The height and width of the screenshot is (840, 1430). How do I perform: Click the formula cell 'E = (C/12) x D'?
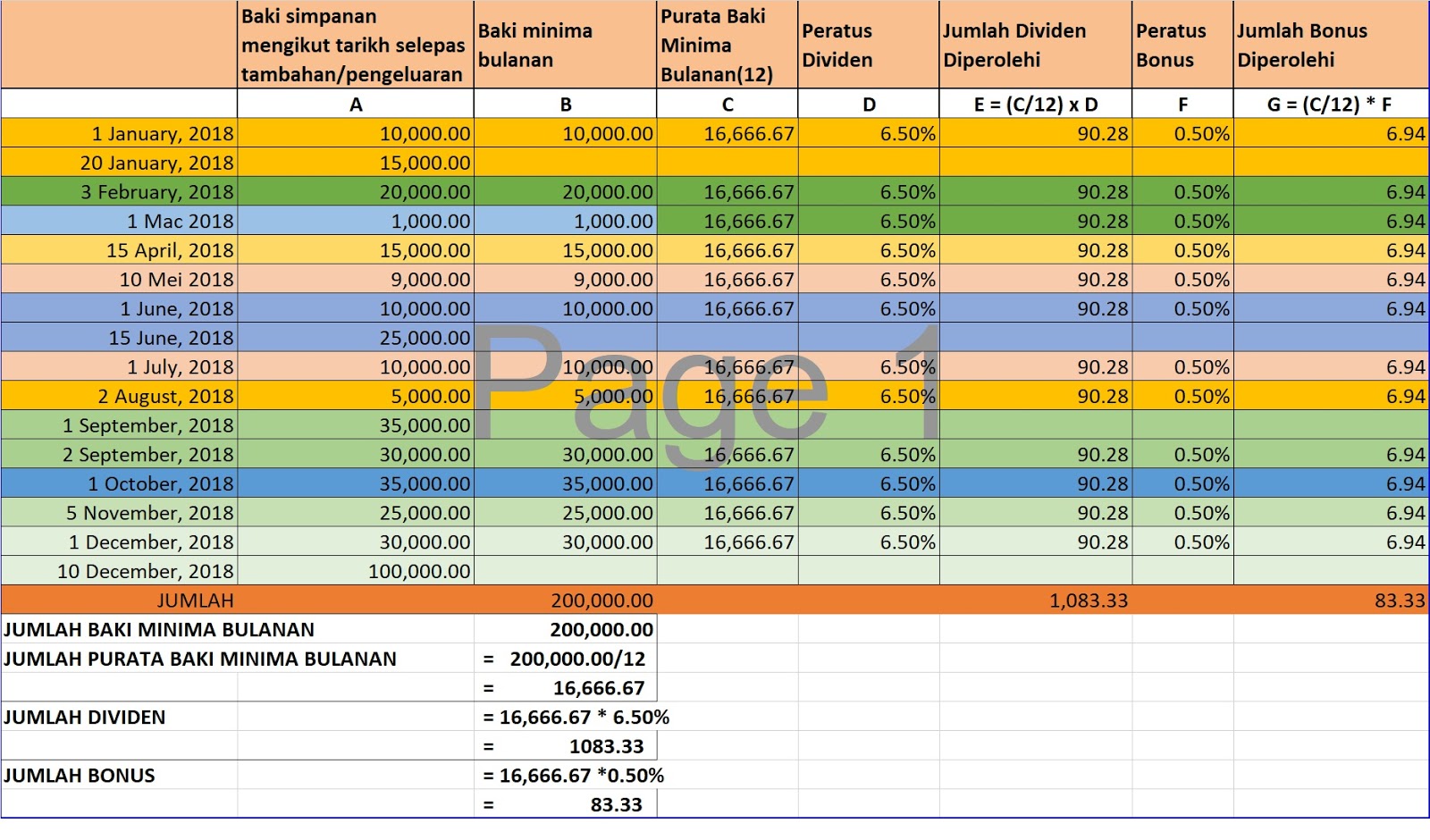1036,104
